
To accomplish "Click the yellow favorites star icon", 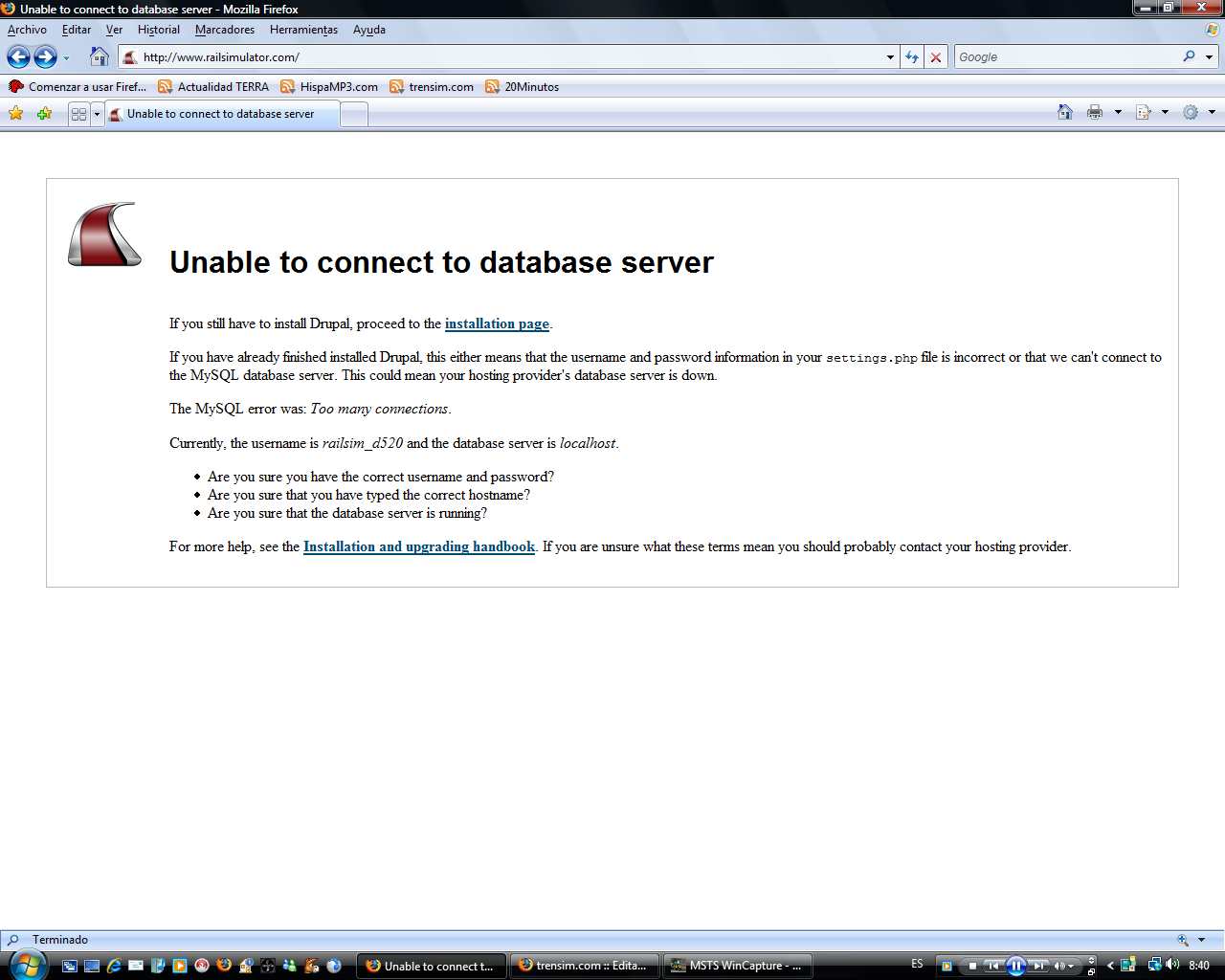I will click(16, 114).
